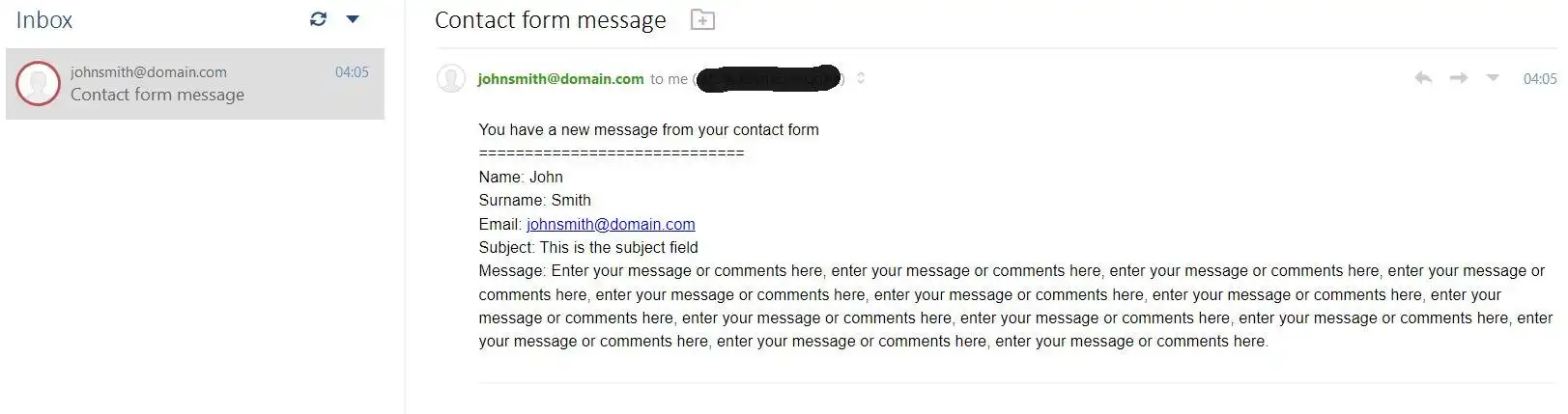The image size is (1568, 414).
Task: Open the Contact form message inbox item
Action: pyautogui.click(x=195, y=84)
